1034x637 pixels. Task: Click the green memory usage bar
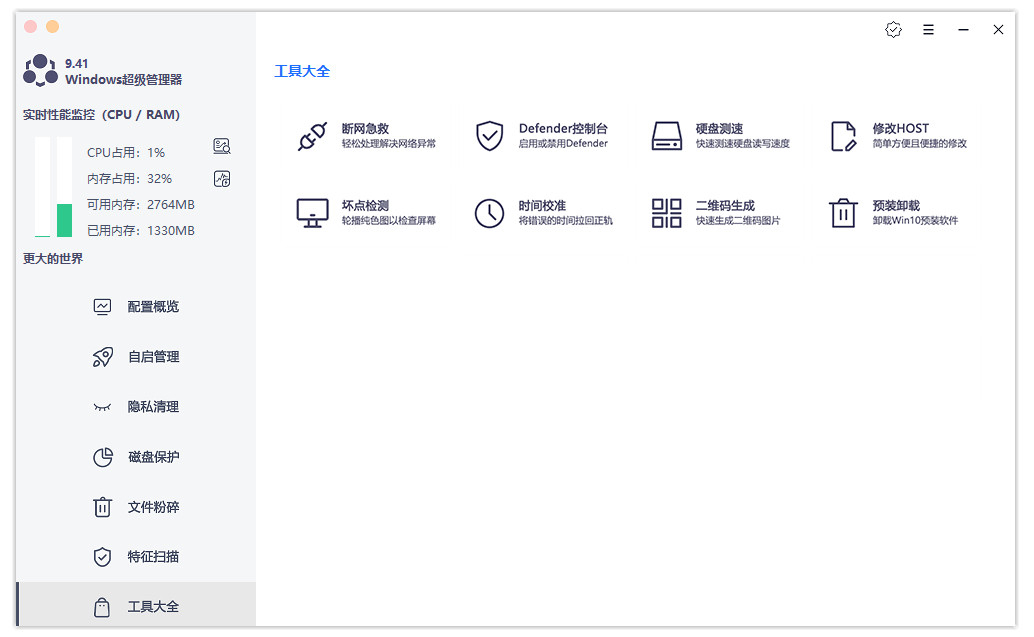[x=66, y=215]
